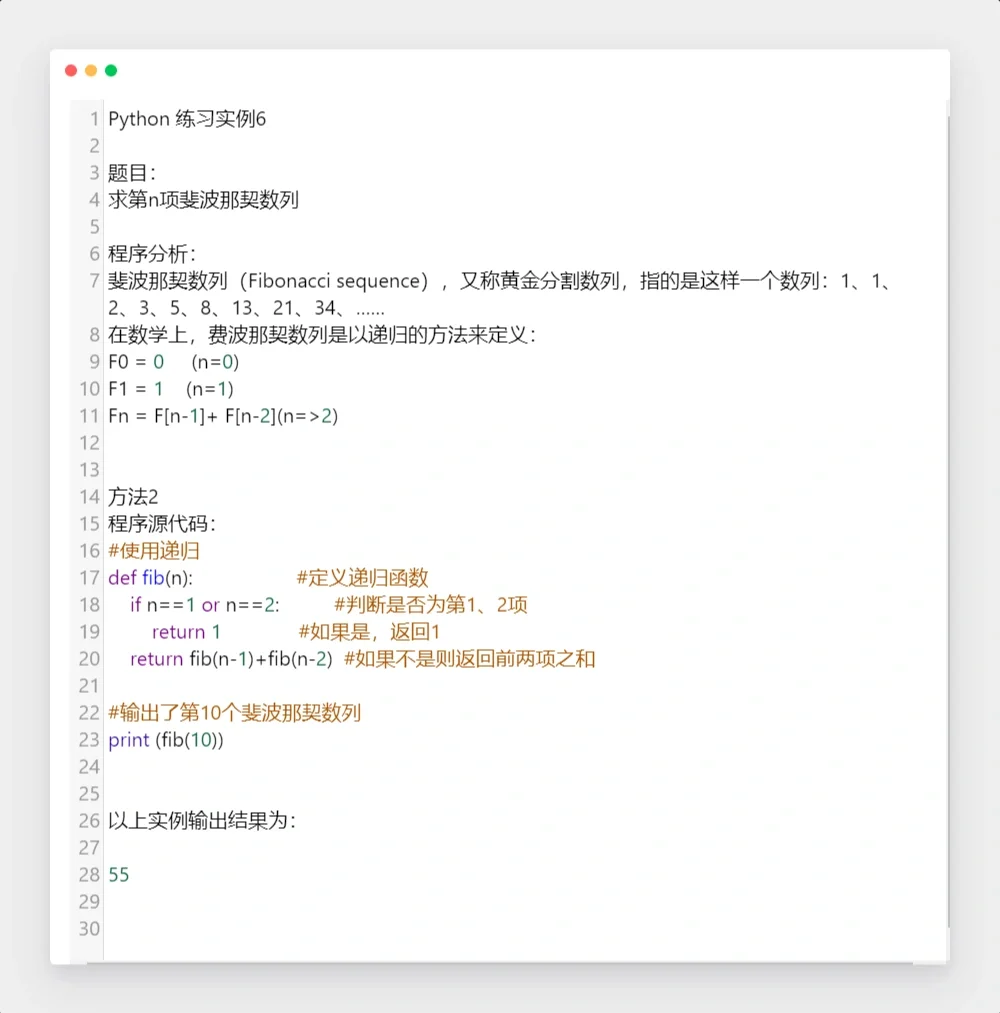Image resolution: width=1000 pixels, height=1013 pixels.
Task: Click the comment '#如果是，返回1'
Action: [369, 632]
